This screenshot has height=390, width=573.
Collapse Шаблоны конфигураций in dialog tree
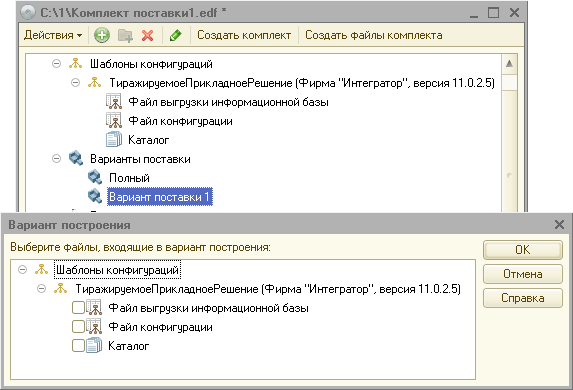click(x=23, y=270)
